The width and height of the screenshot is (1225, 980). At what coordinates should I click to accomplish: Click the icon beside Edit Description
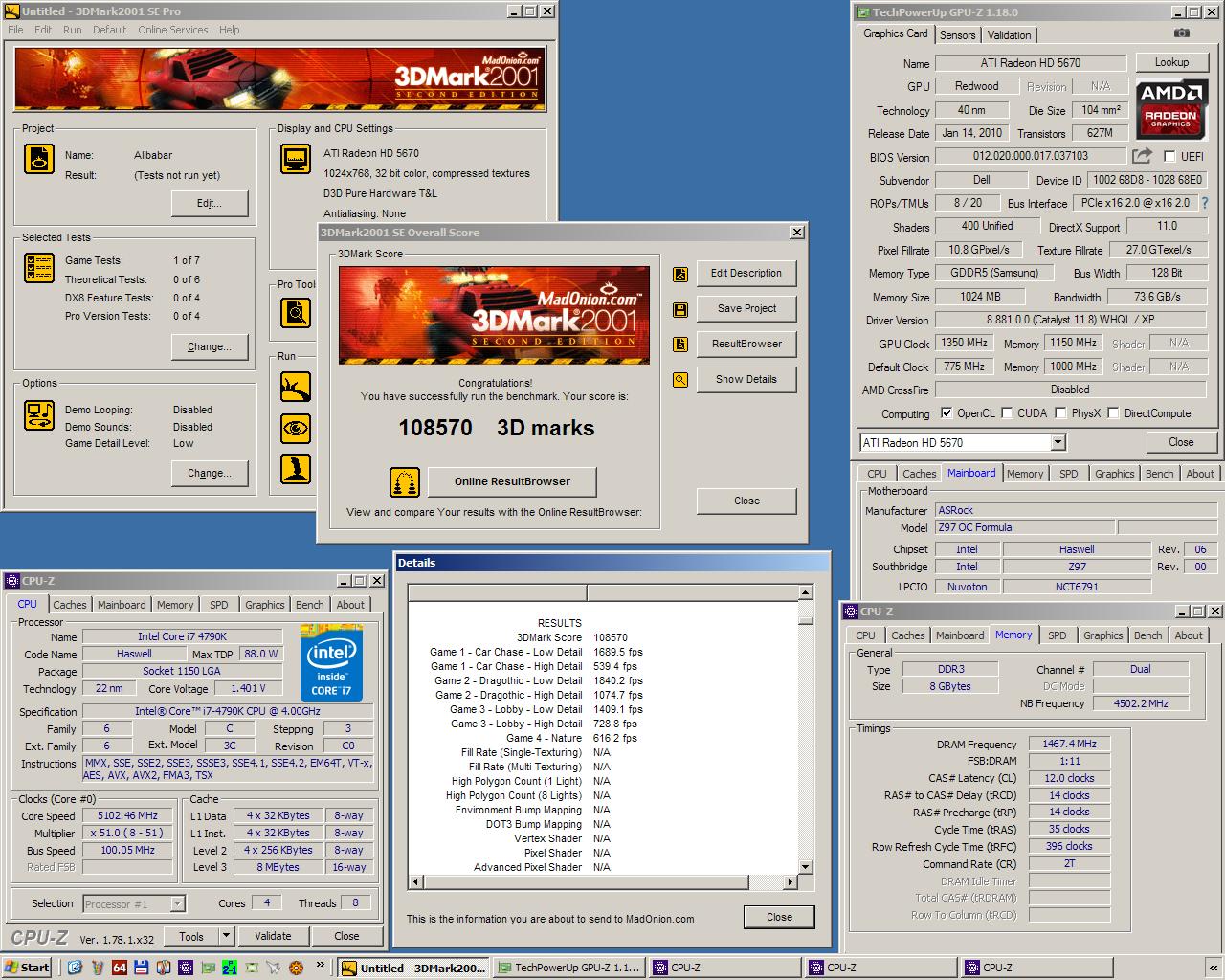point(680,275)
